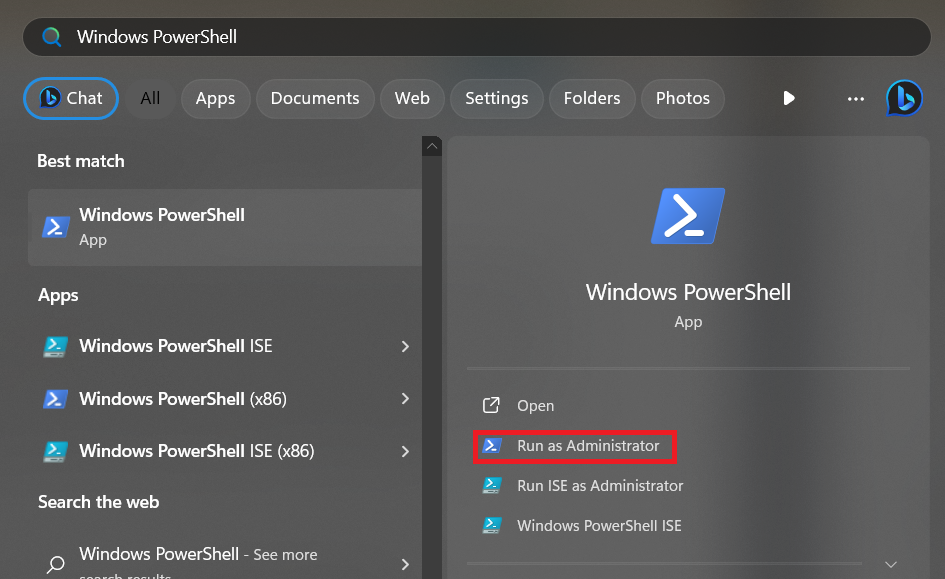Click the PowerShell ISE (x86) app icon
The width and height of the screenshot is (945, 579).
pos(56,451)
